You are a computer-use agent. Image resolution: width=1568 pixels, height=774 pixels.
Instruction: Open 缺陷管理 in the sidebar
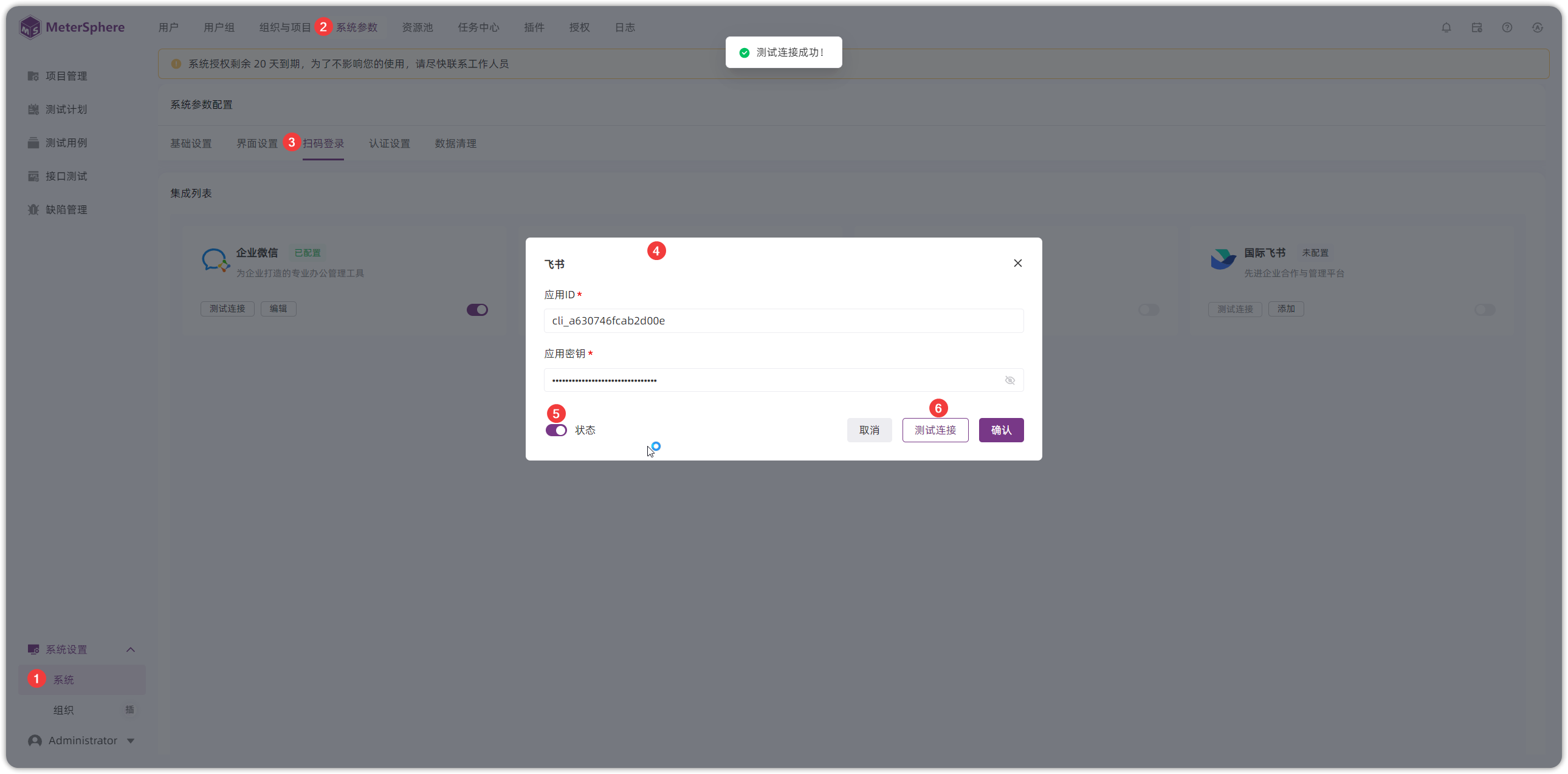(66, 210)
